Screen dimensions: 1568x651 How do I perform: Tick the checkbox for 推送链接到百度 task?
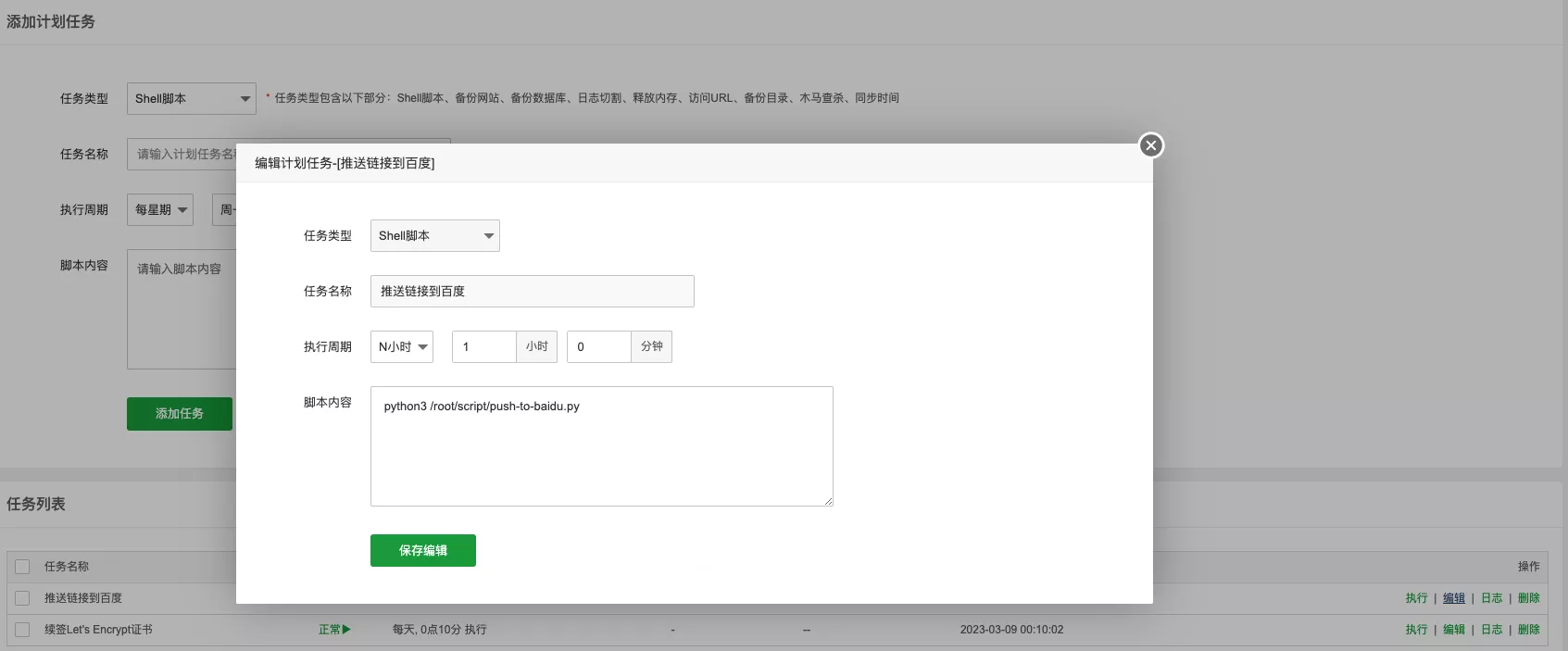(x=23, y=598)
